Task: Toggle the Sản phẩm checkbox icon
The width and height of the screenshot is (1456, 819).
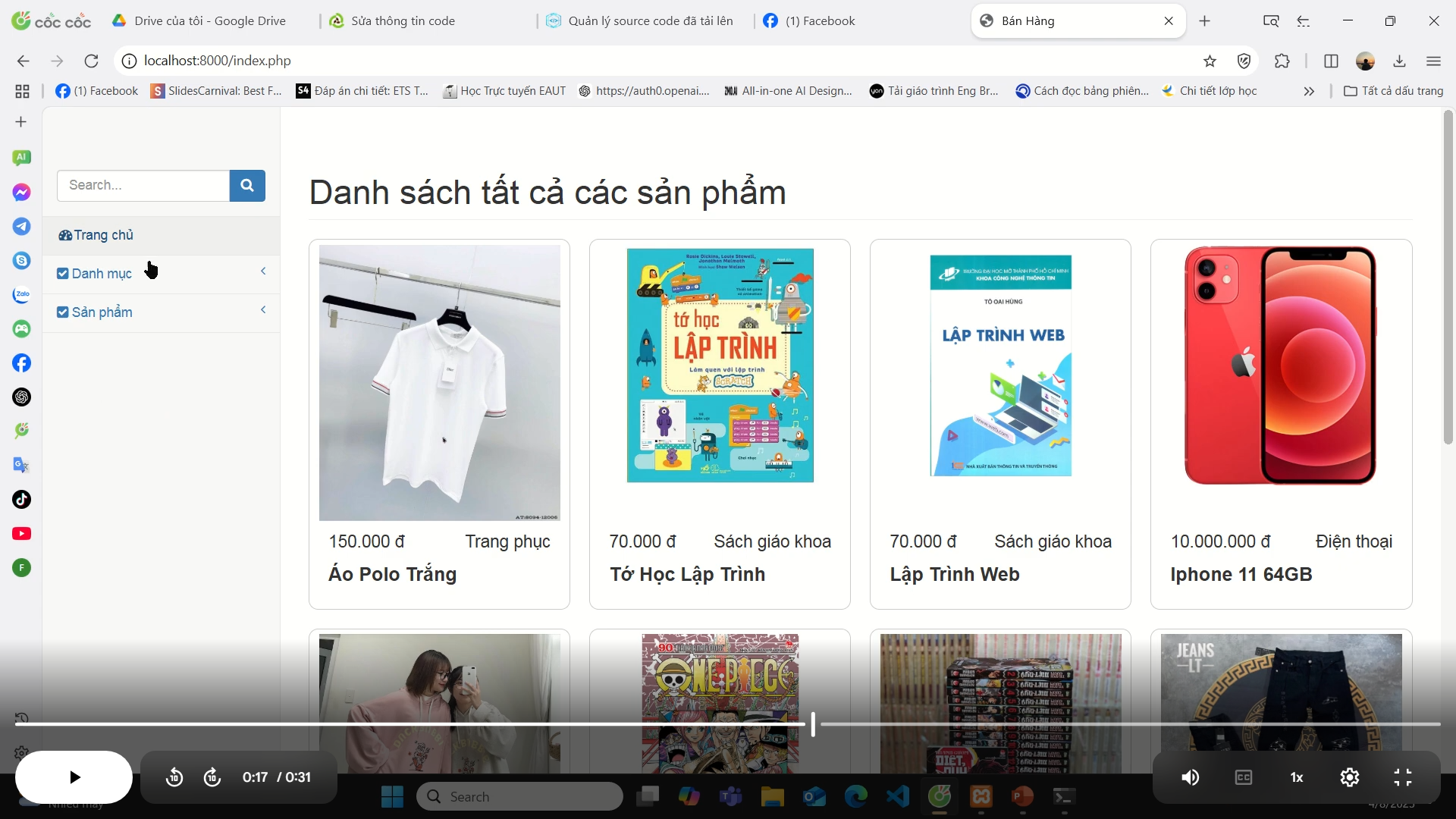Action: point(63,312)
